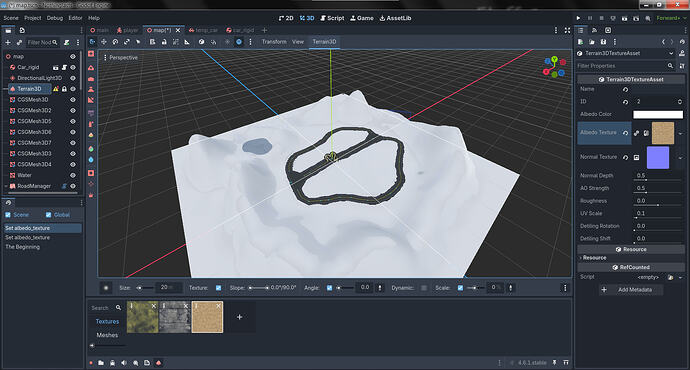This screenshot has height=370, width=690.
Task: Run the project with the play icon
Action: click(x=578, y=18)
